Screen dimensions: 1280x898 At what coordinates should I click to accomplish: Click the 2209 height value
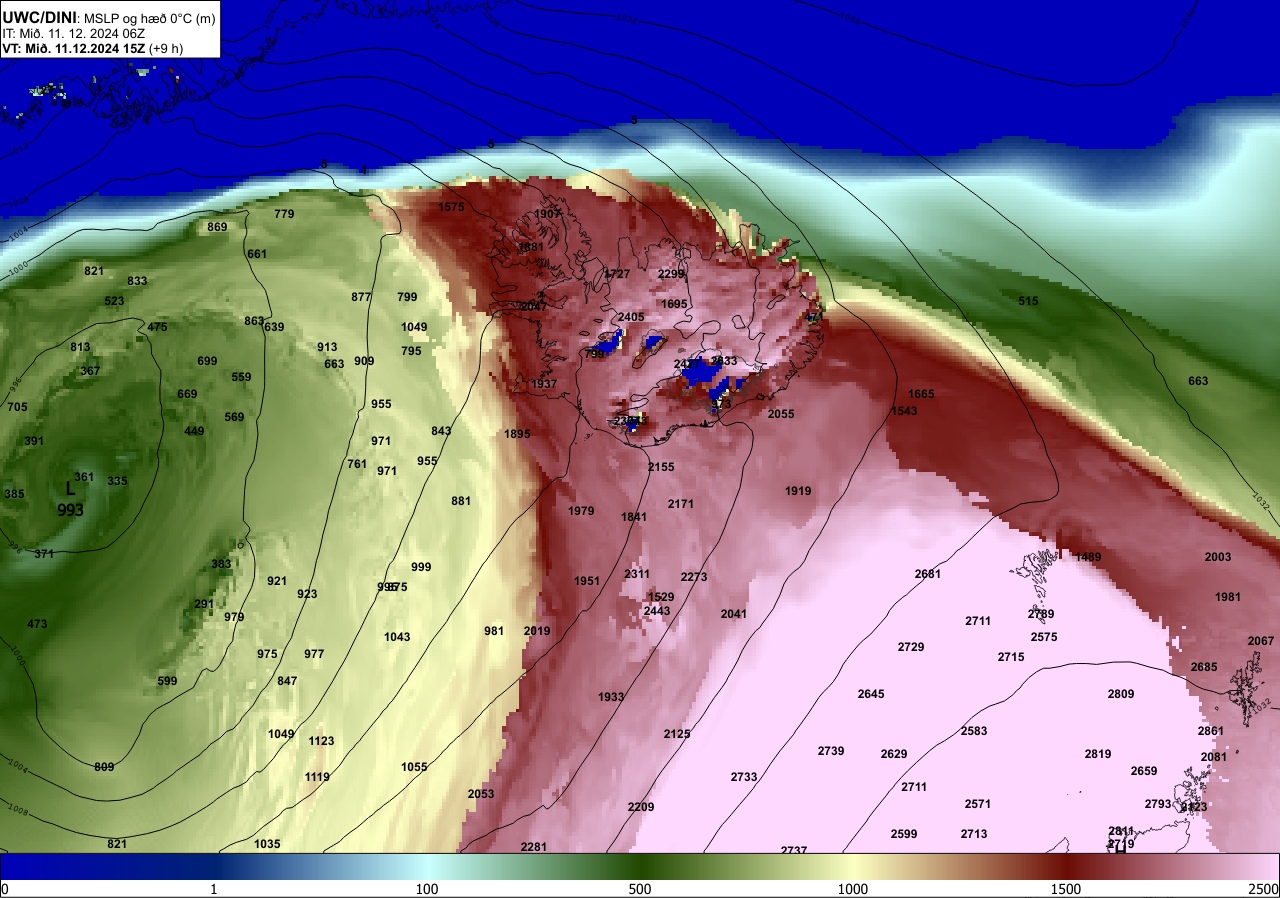click(641, 807)
